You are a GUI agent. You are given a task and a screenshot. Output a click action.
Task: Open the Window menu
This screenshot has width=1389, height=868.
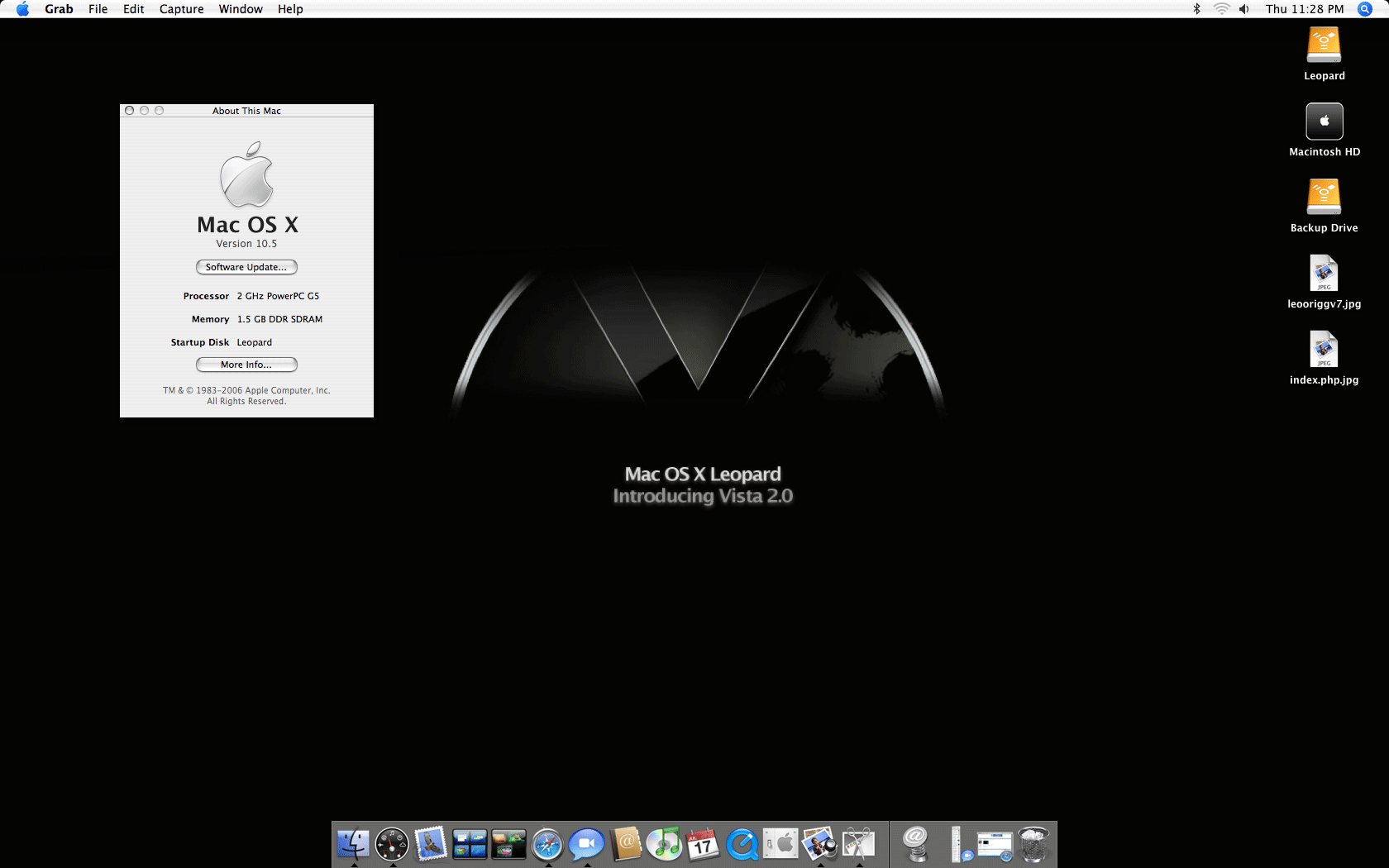(x=241, y=9)
